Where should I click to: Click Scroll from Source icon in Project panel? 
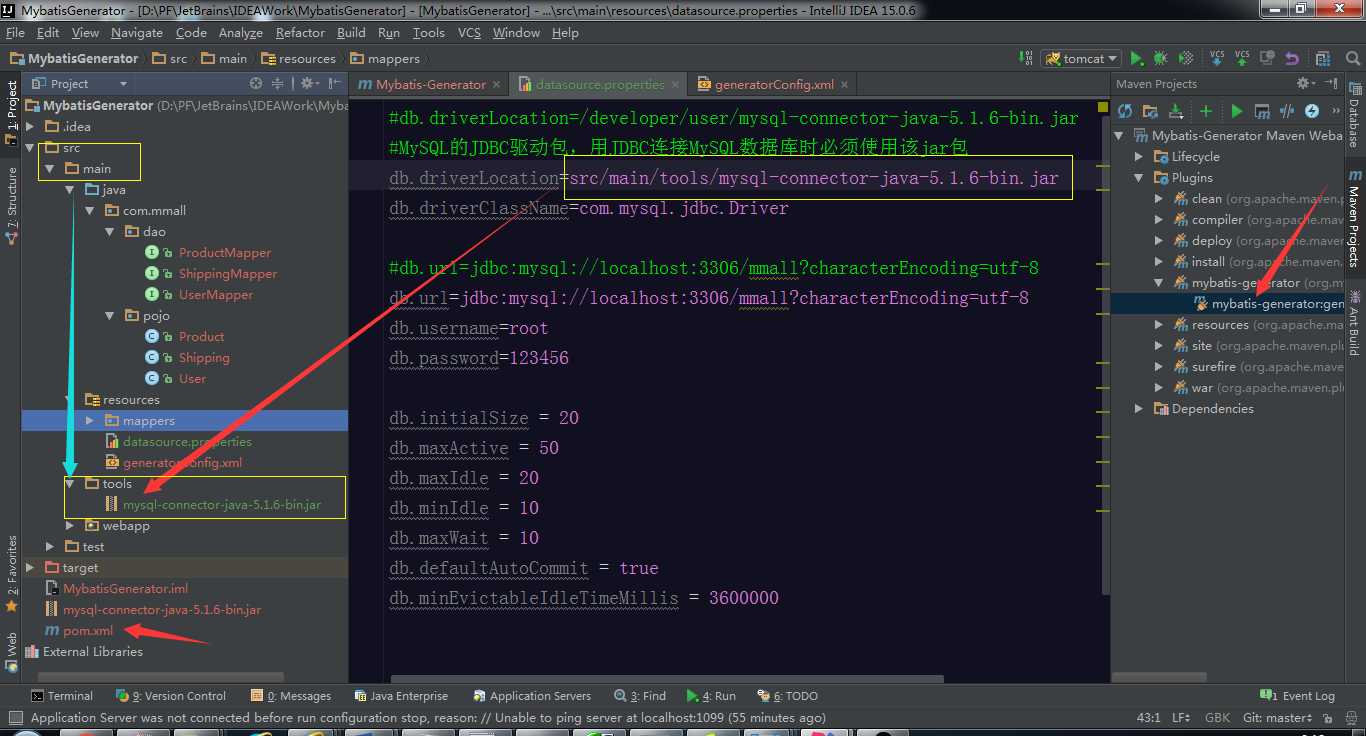click(256, 83)
